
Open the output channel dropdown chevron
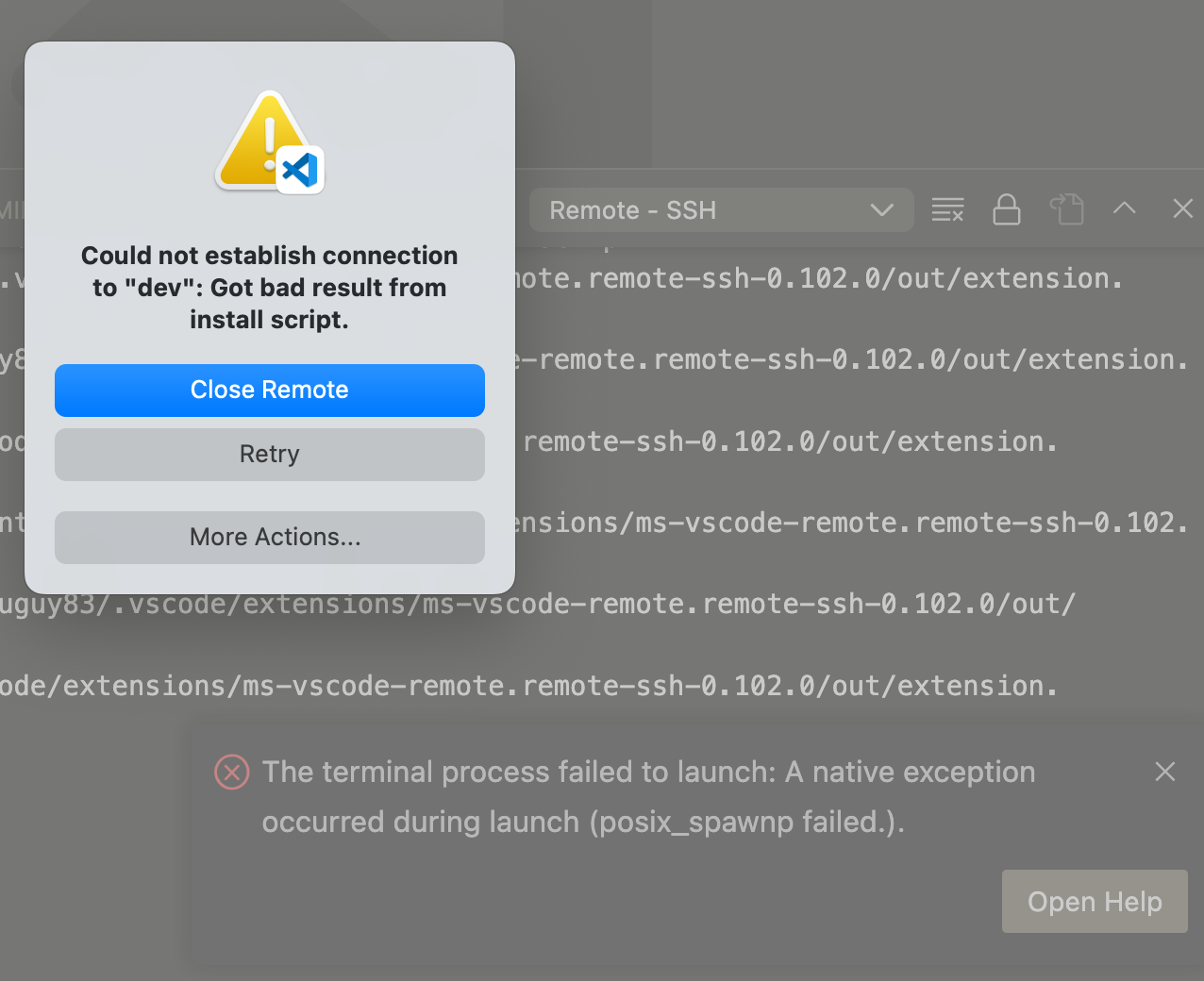(881, 209)
